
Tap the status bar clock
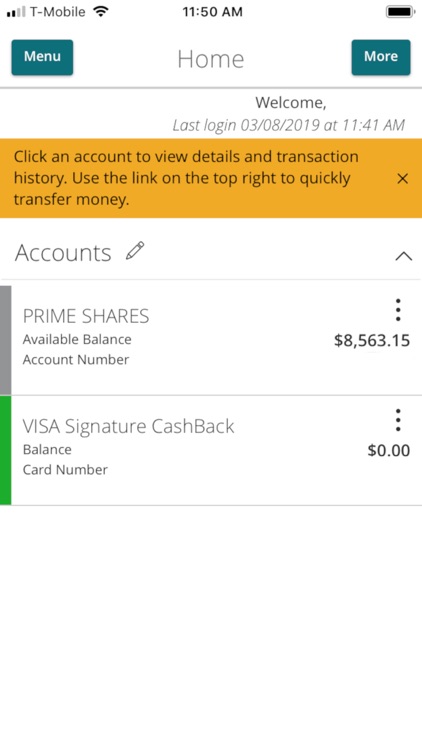coord(212,12)
